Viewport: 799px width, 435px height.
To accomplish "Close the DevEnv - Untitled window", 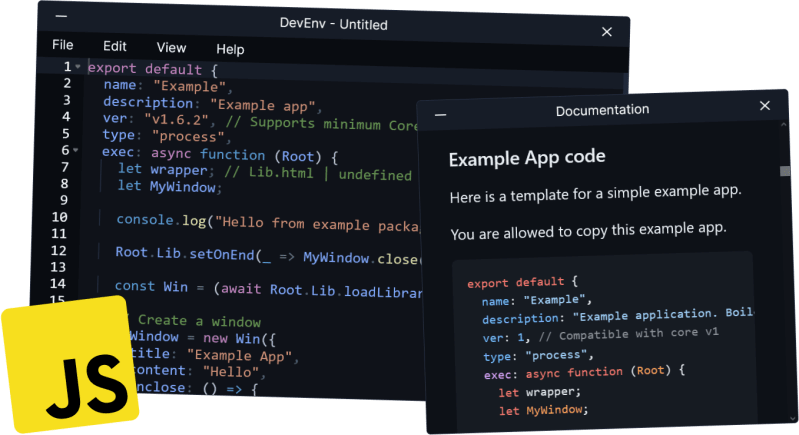I will [x=606, y=32].
